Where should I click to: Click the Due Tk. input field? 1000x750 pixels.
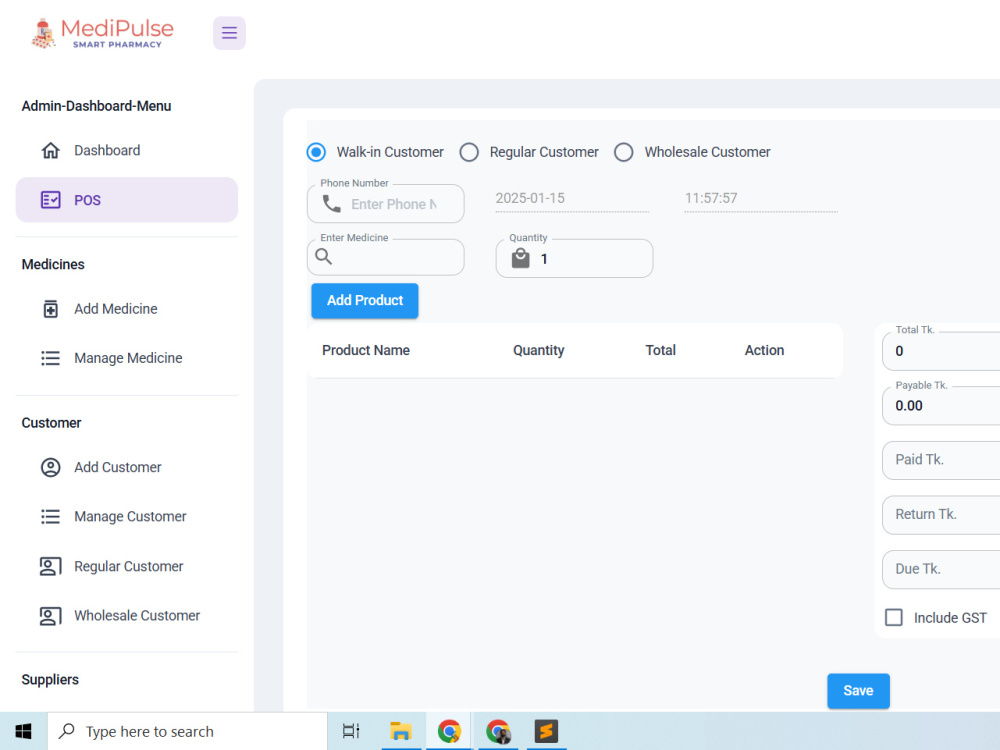coord(941,569)
